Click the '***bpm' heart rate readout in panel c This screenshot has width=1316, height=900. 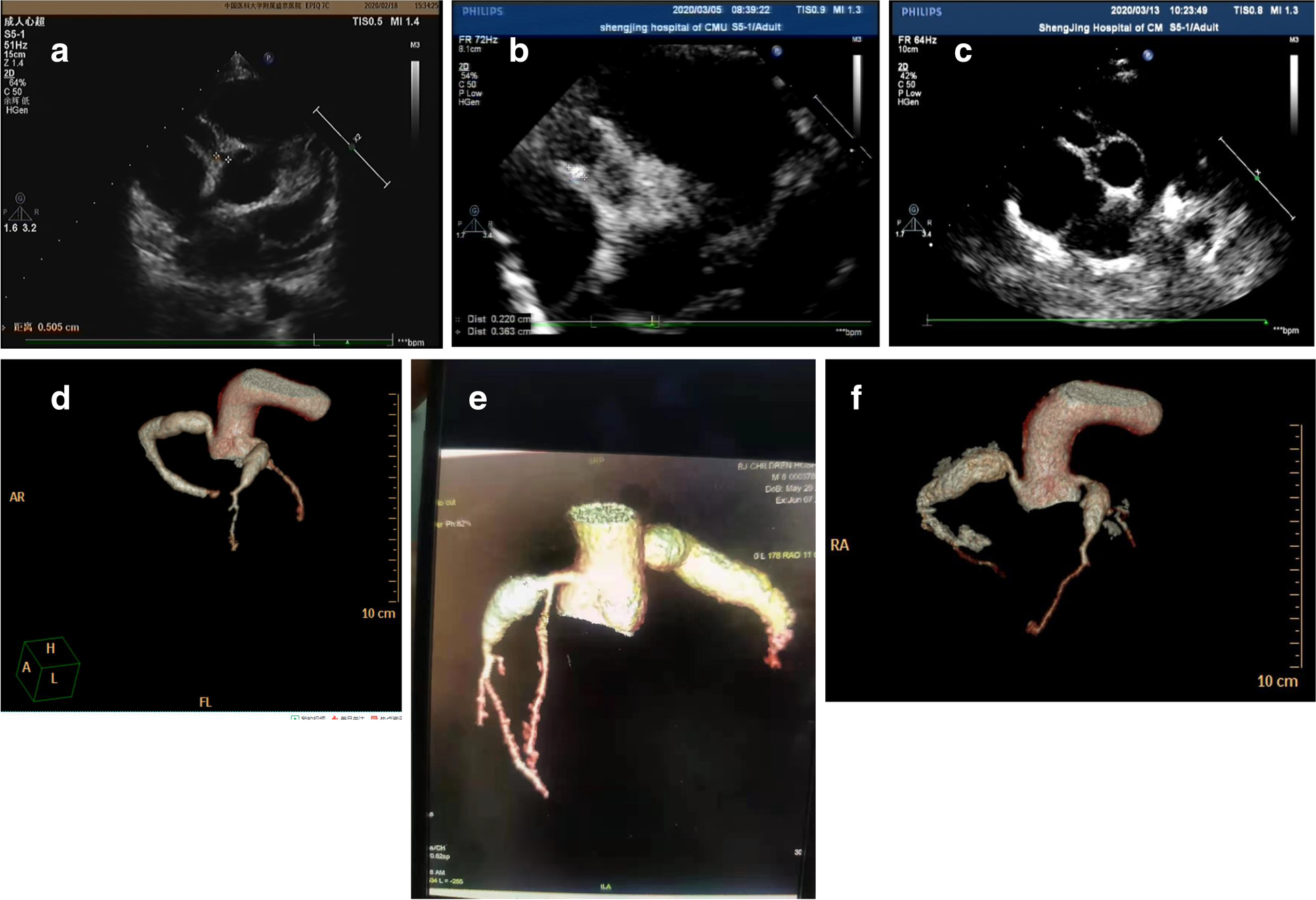point(1286,330)
